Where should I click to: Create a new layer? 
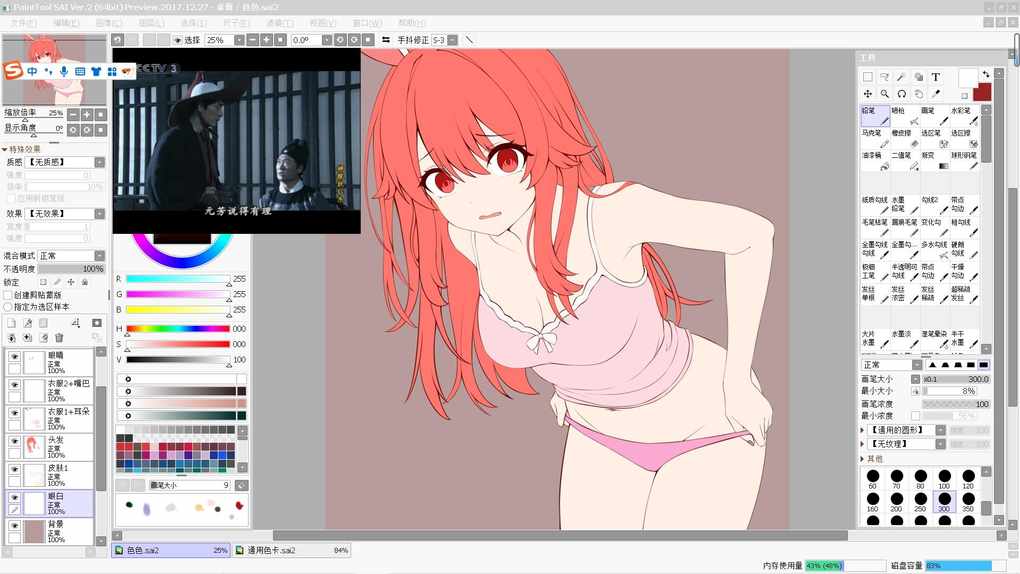11,323
